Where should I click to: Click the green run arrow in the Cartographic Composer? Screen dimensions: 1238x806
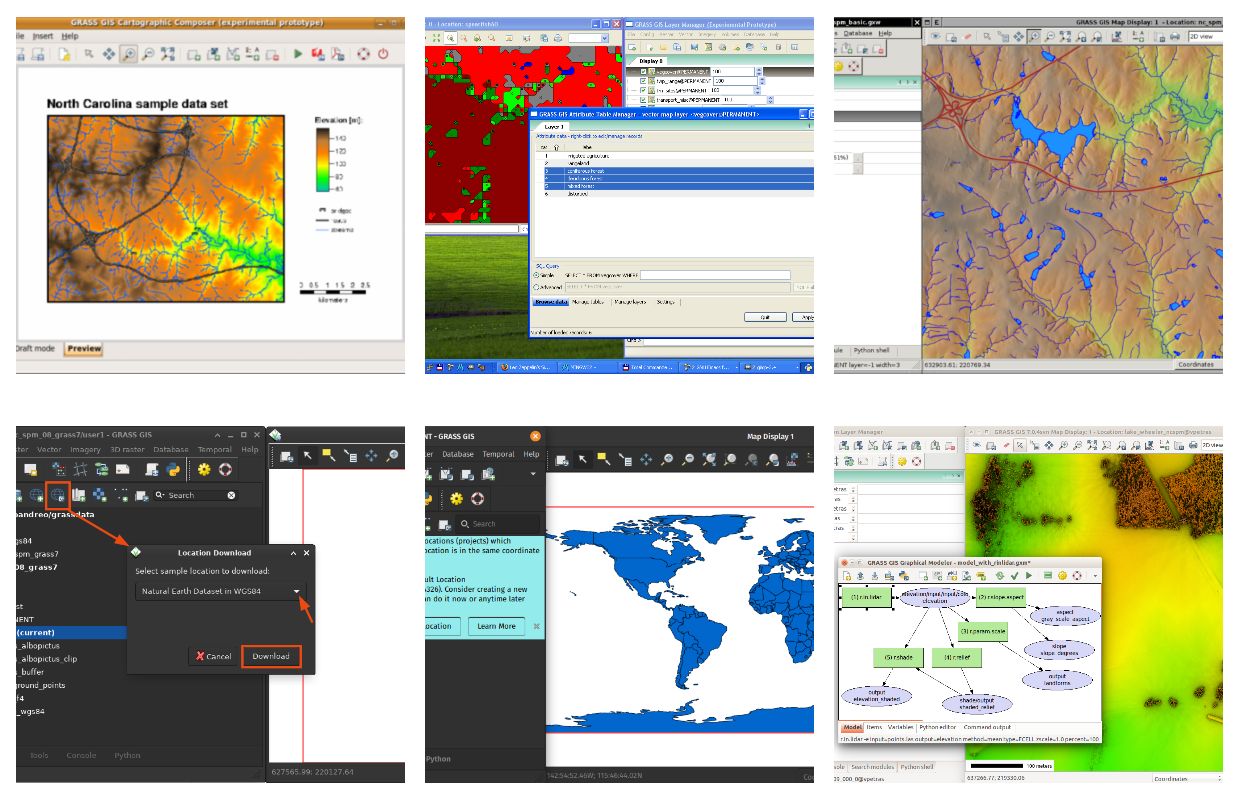pyautogui.click(x=298, y=54)
